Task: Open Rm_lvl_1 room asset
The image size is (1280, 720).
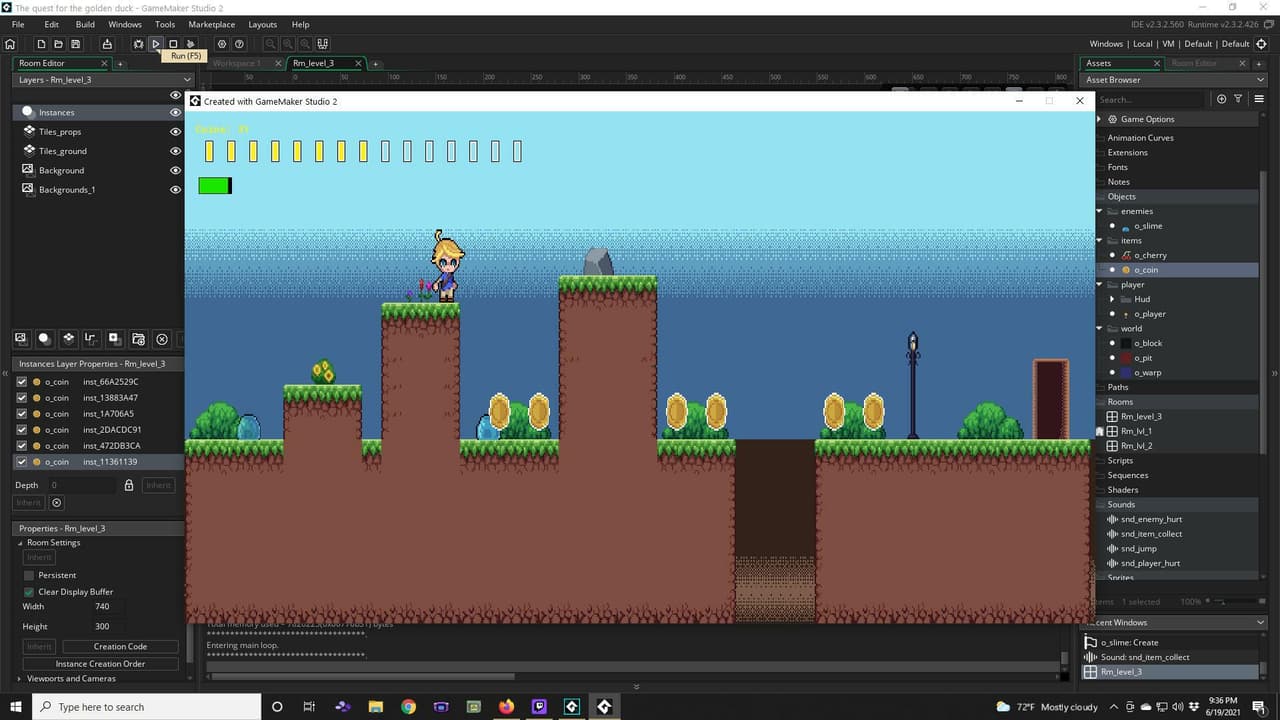Action: 1136,431
